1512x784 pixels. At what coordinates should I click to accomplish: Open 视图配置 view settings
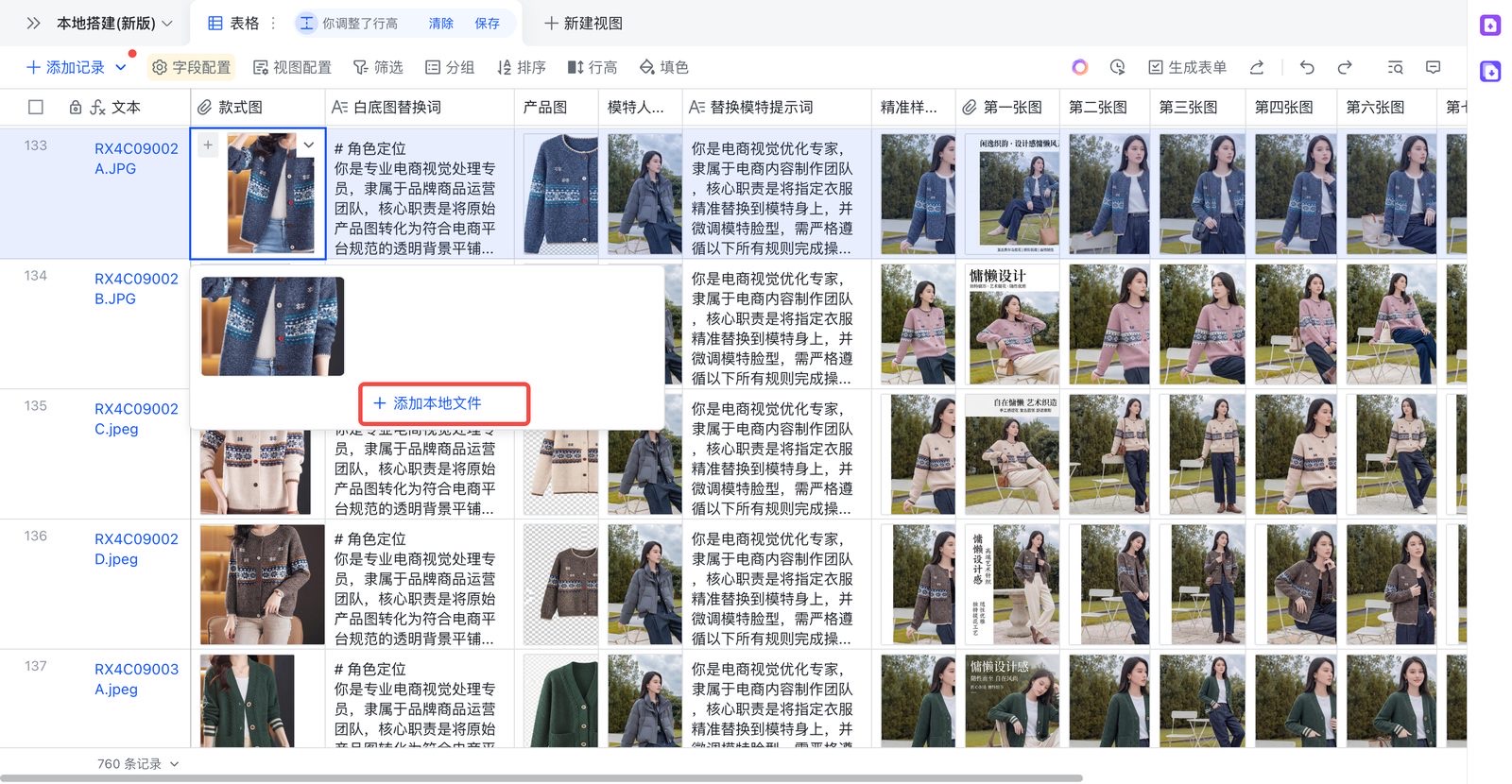tap(293, 67)
